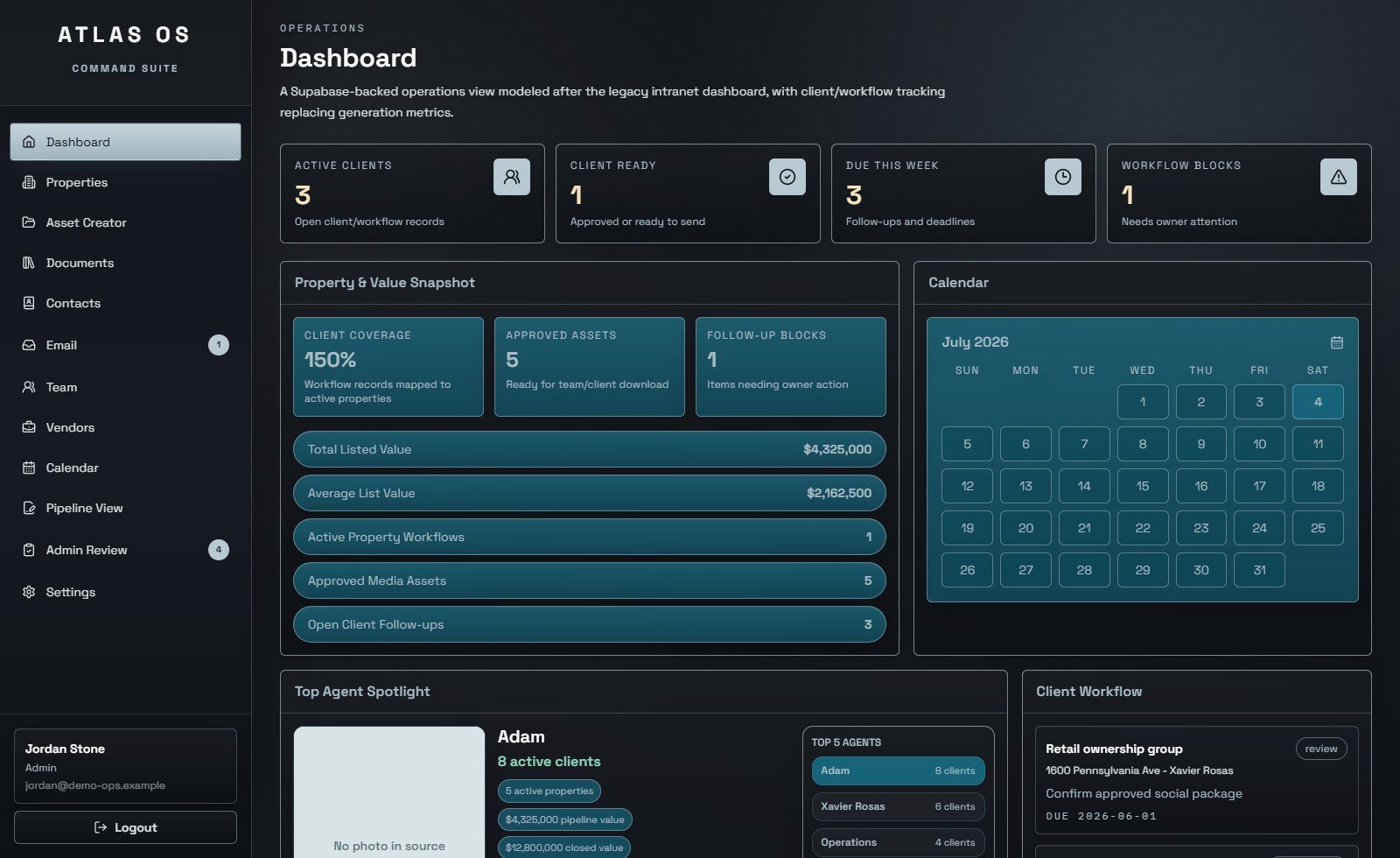
Task: Select July 1 on the calendar
Action: (x=1143, y=402)
